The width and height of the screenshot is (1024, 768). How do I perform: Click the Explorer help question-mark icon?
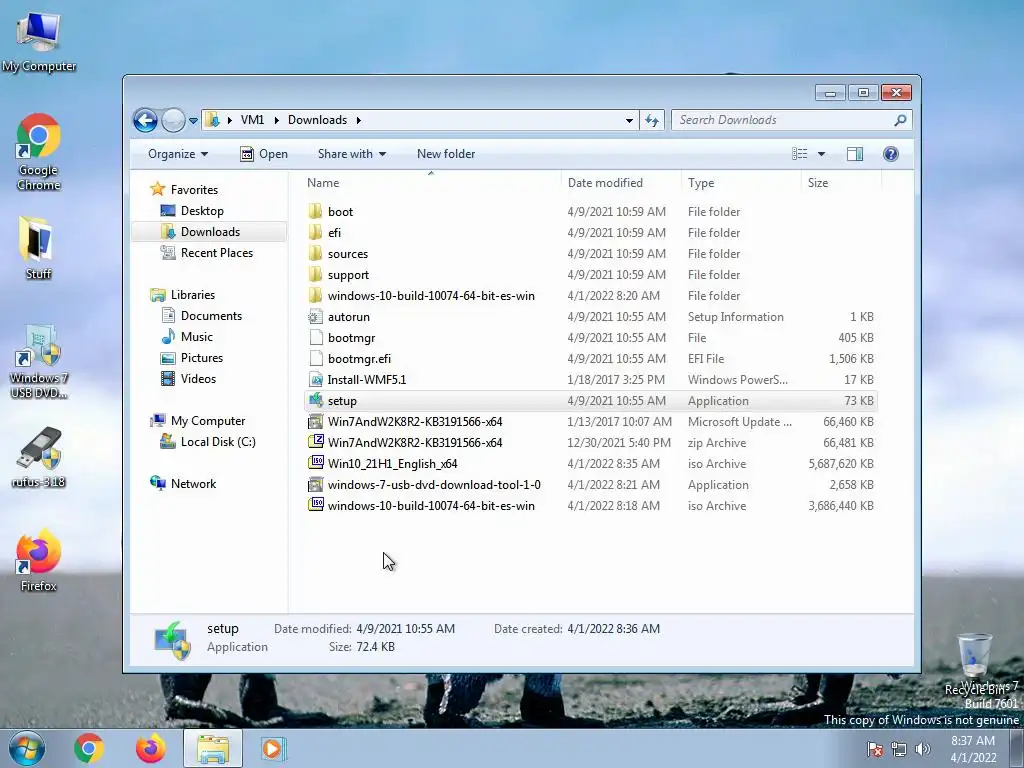890,154
